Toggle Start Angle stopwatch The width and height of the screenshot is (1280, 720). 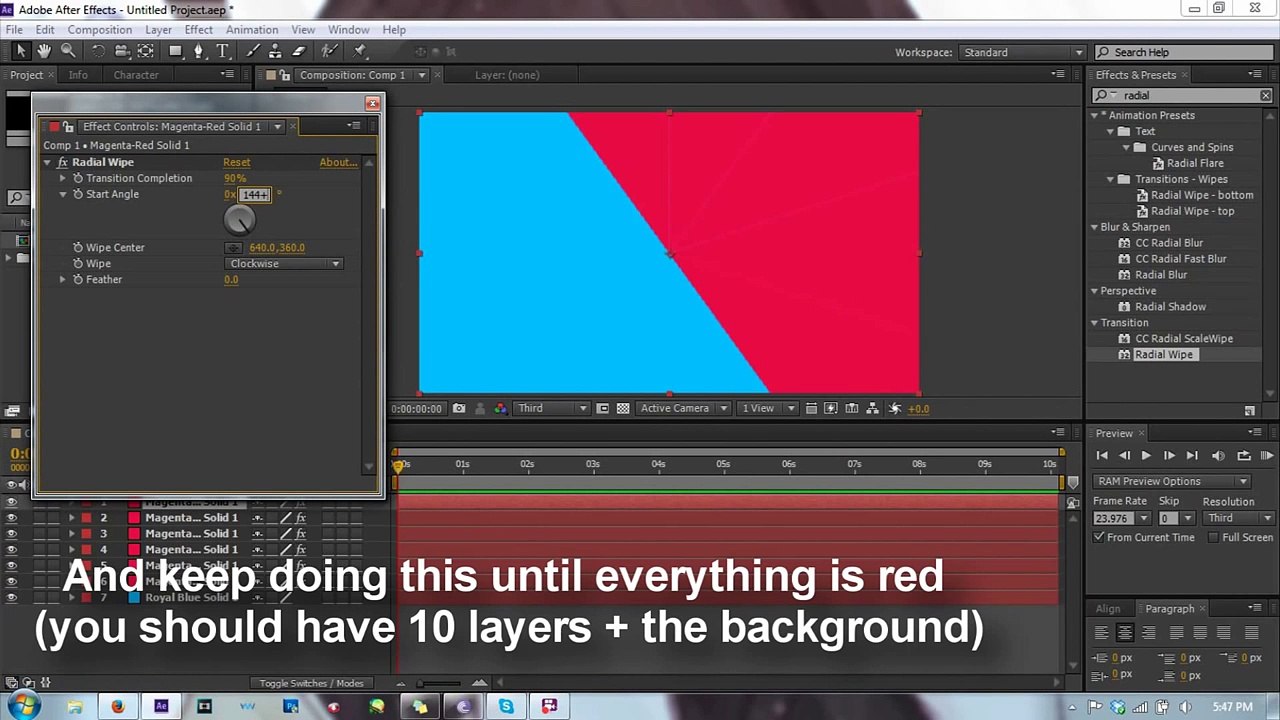(x=78, y=194)
